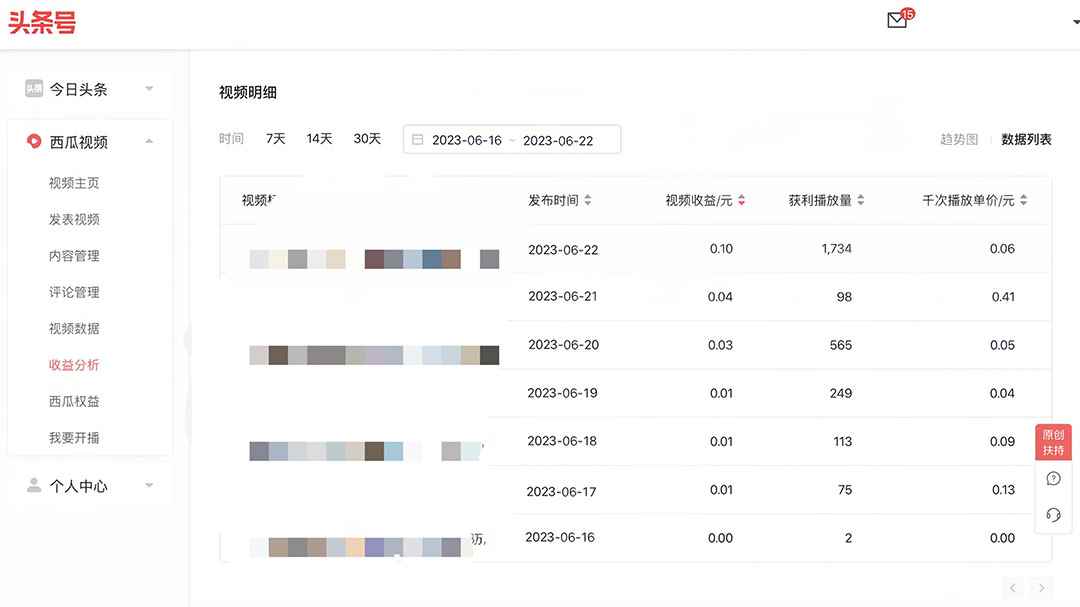Click the 头条号 logo
The image size is (1080, 607).
pyautogui.click(x=42, y=23)
